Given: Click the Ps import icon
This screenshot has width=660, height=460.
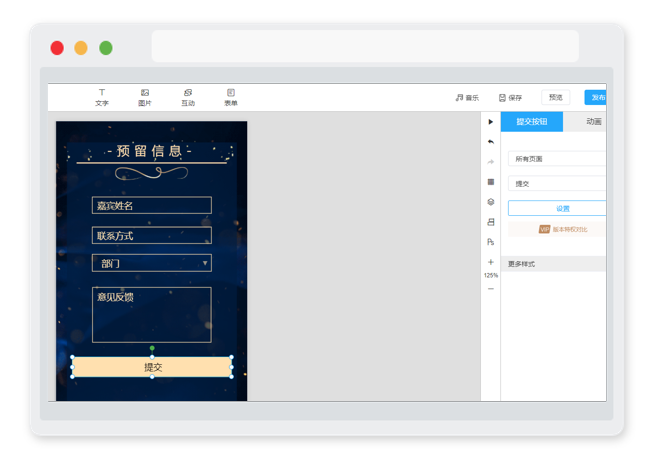Looking at the screenshot, I should click(x=490, y=242).
